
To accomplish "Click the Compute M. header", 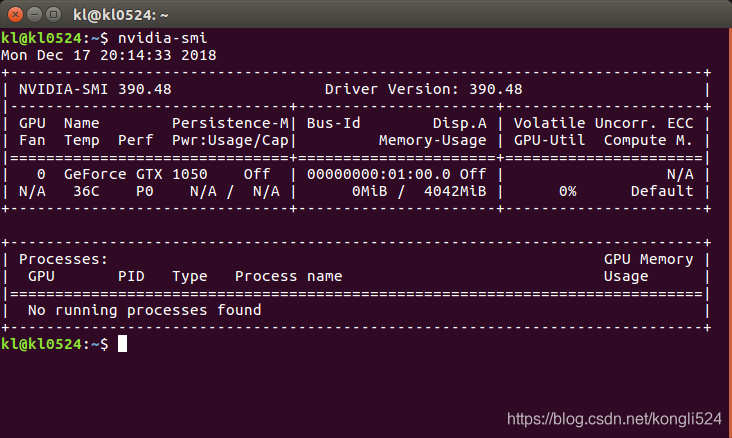I will click(648, 141).
